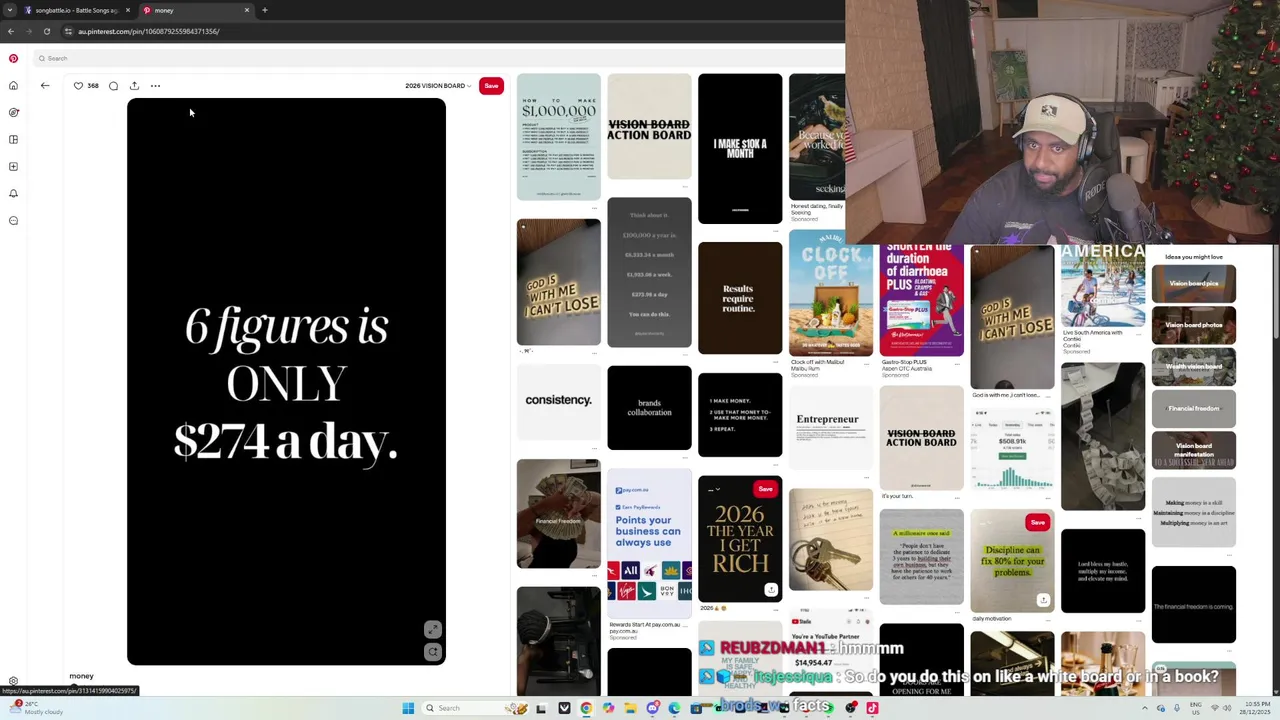Open the How to Make $1,000,000 pin
The width and height of the screenshot is (1280, 720).
click(559, 137)
